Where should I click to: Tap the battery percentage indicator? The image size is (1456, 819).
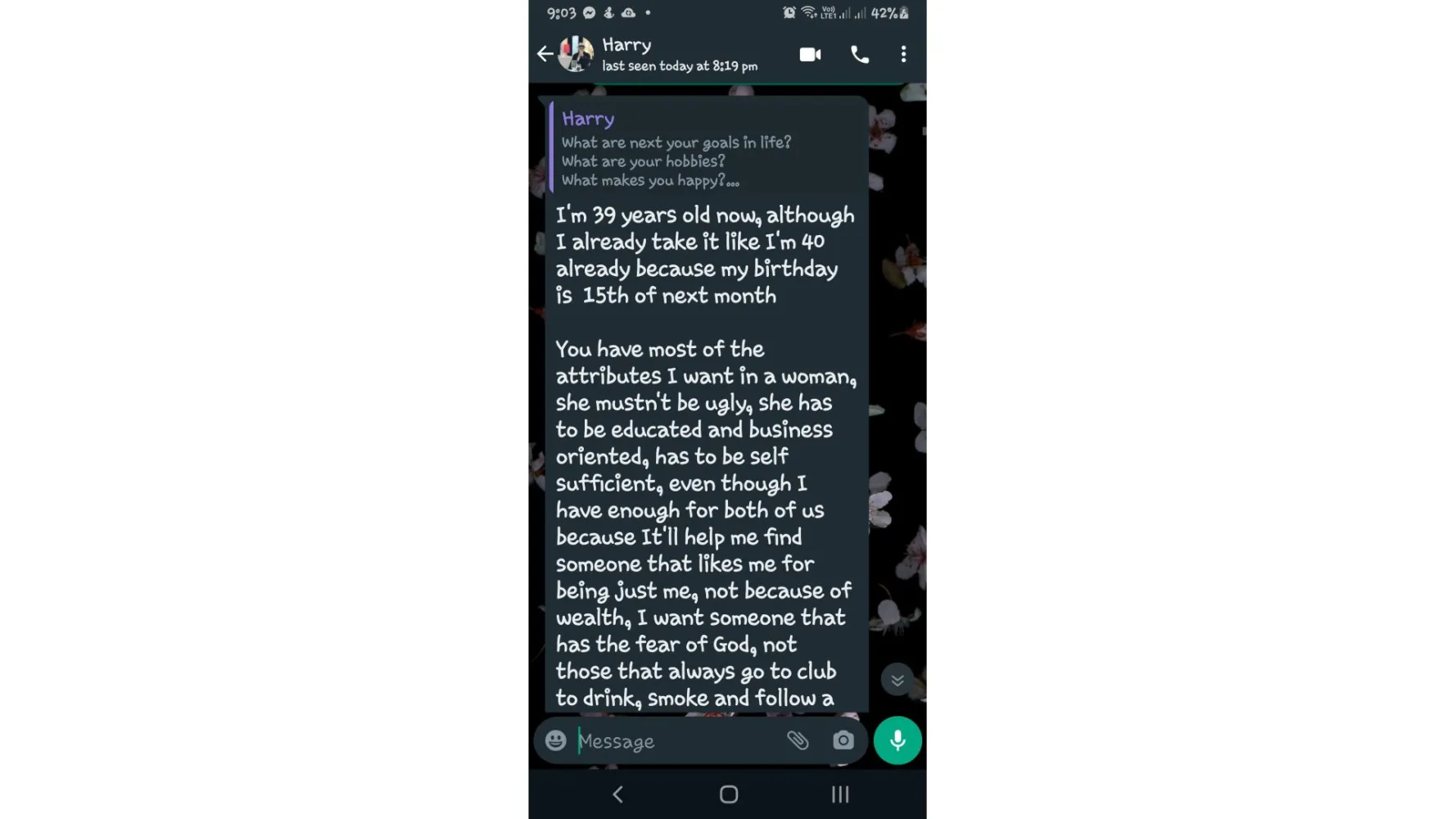[x=884, y=13]
